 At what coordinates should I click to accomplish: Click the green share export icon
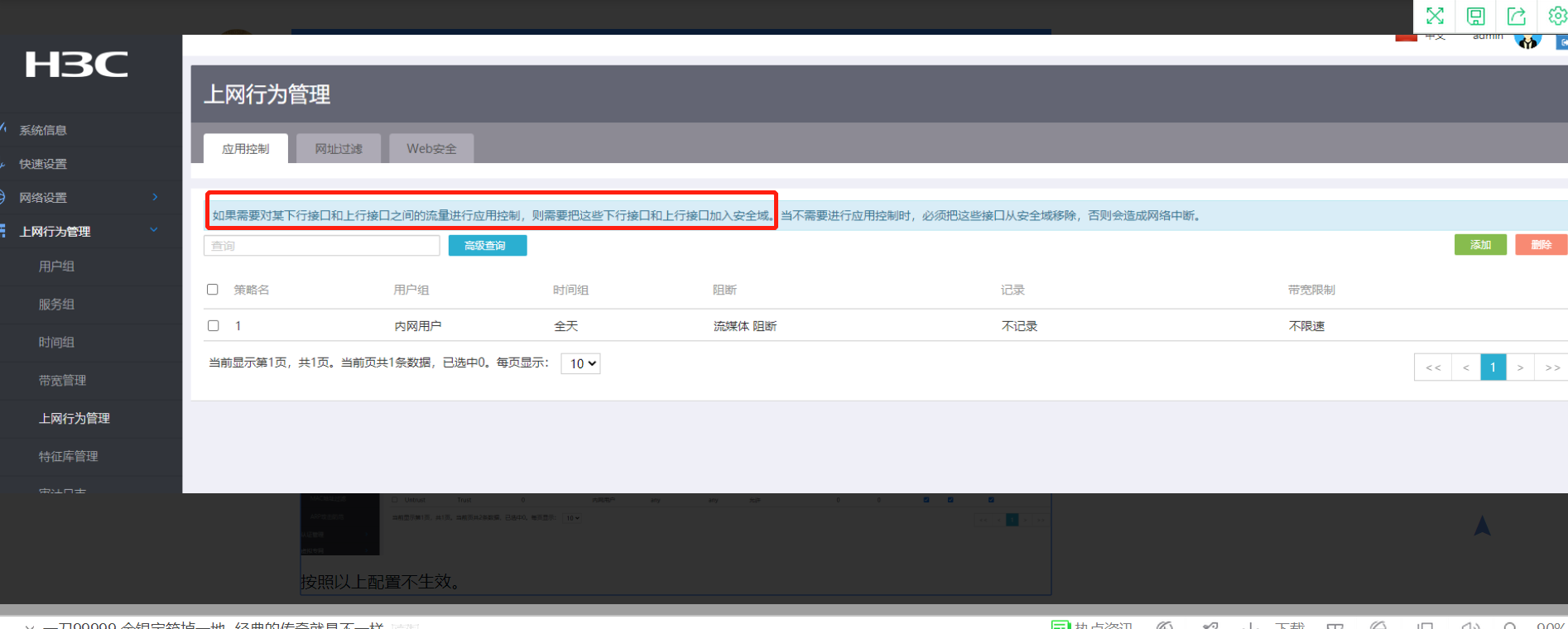(1516, 16)
